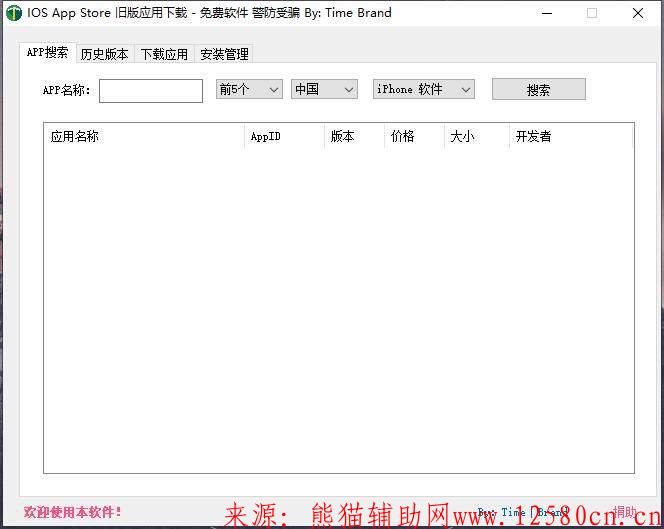Open the 下载应用 tab
664x529 pixels.
pyautogui.click(x=164, y=54)
